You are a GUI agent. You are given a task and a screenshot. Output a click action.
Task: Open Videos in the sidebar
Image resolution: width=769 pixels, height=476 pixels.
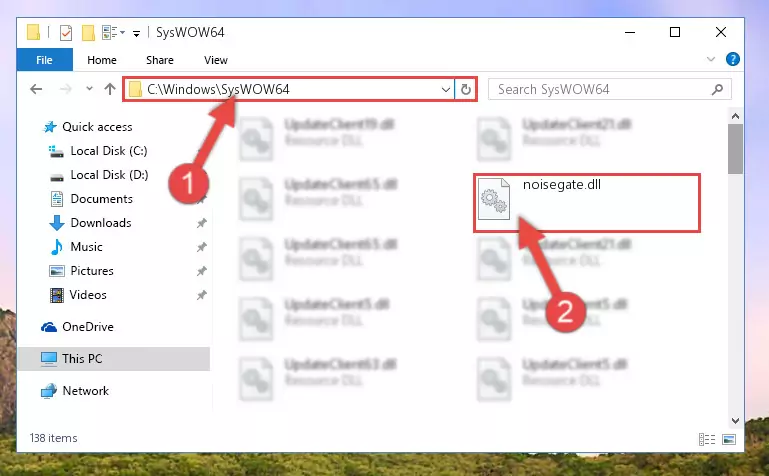[x=88, y=295]
